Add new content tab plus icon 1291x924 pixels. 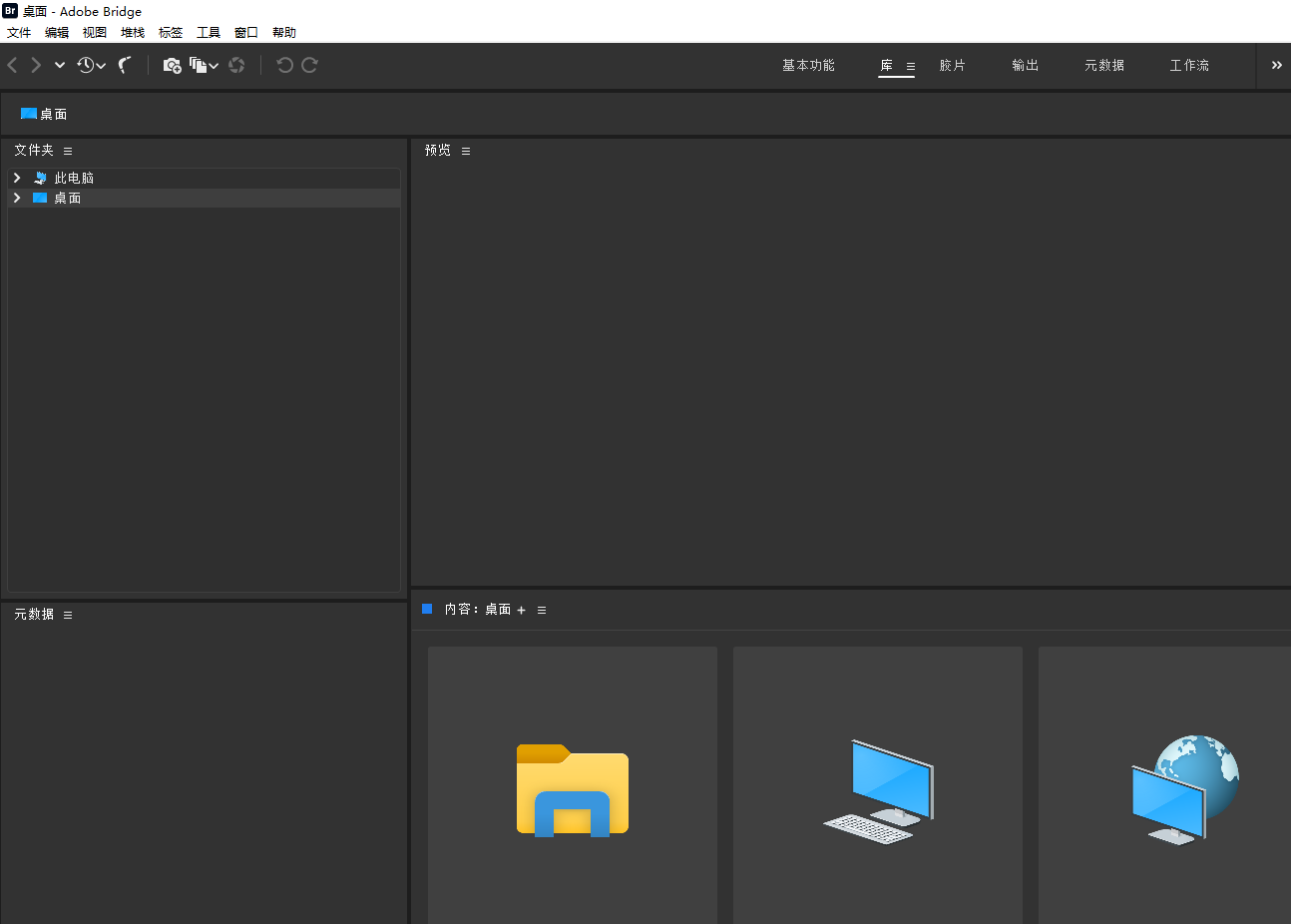pos(521,610)
